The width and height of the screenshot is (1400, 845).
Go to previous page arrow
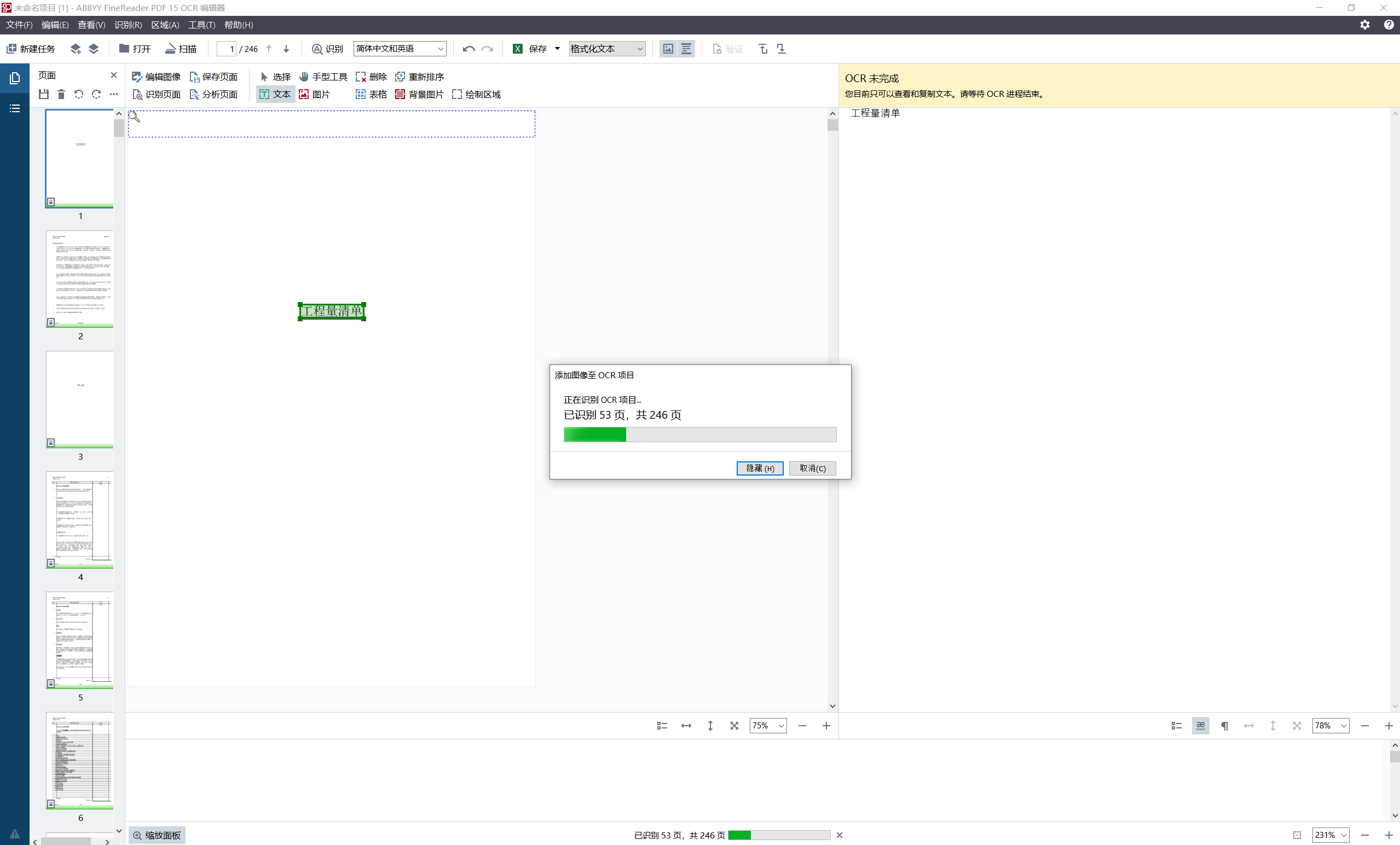269,49
